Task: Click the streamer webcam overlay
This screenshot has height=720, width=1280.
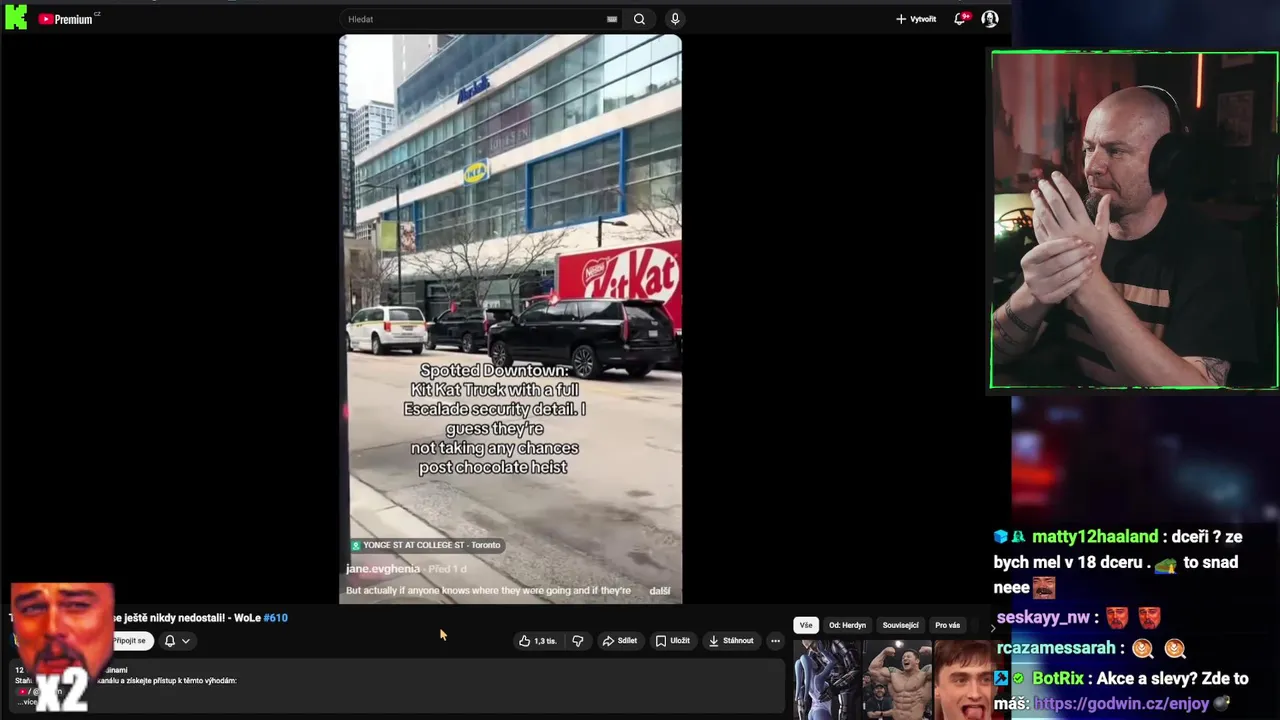Action: pos(1134,220)
